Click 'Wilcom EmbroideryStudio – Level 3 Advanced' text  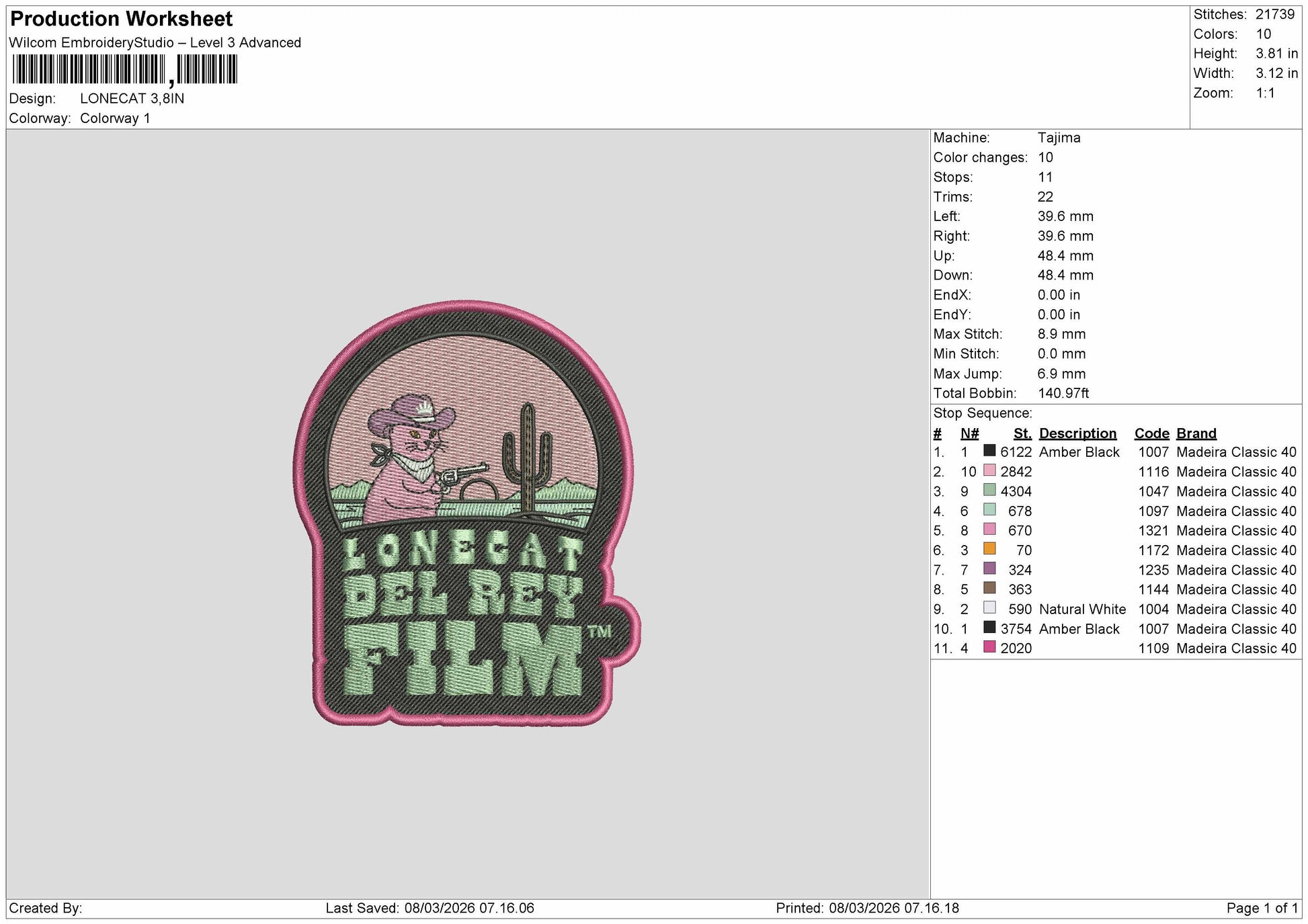pyautogui.click(x=155, y=42)
